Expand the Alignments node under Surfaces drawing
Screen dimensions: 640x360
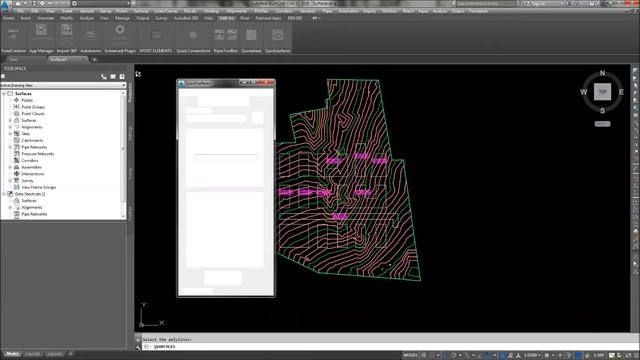10,127
